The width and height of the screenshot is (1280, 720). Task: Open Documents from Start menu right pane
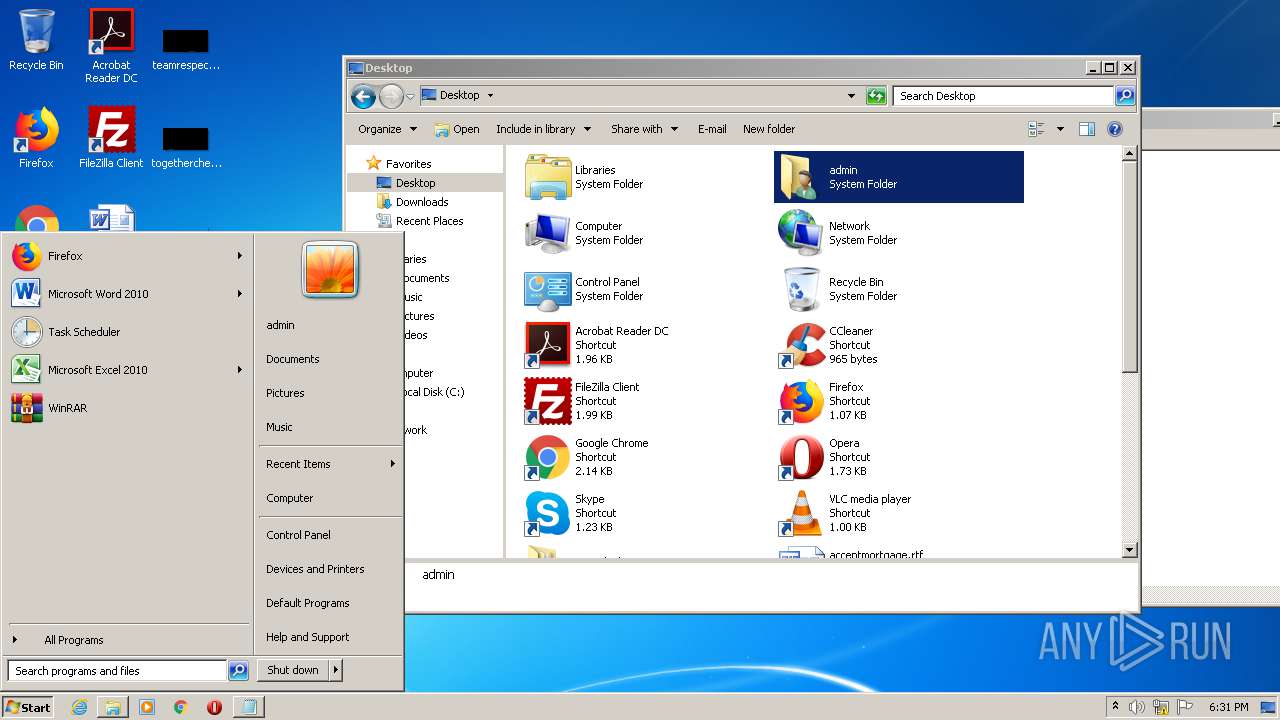[293, 359]
